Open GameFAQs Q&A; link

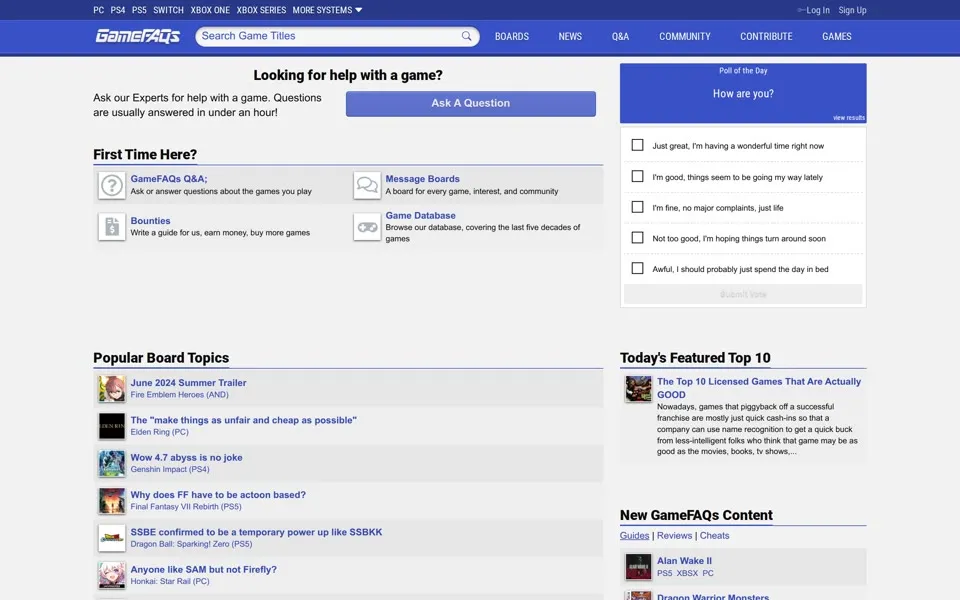tap(168, 179)
